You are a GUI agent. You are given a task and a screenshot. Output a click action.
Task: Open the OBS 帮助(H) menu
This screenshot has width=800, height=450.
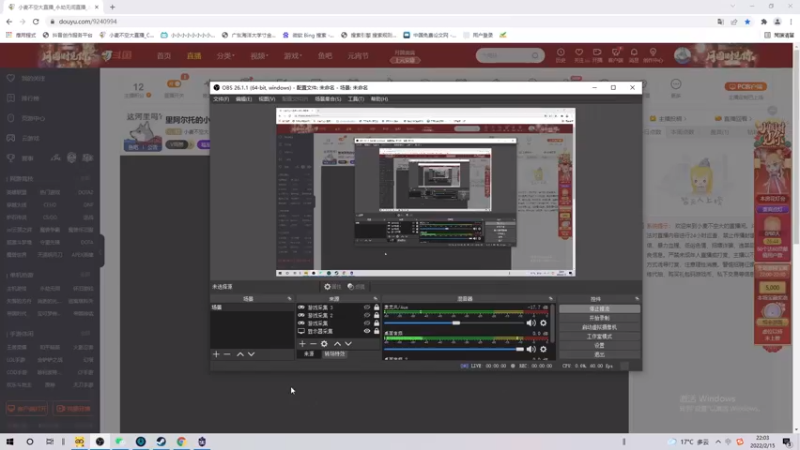coord(379,99)
